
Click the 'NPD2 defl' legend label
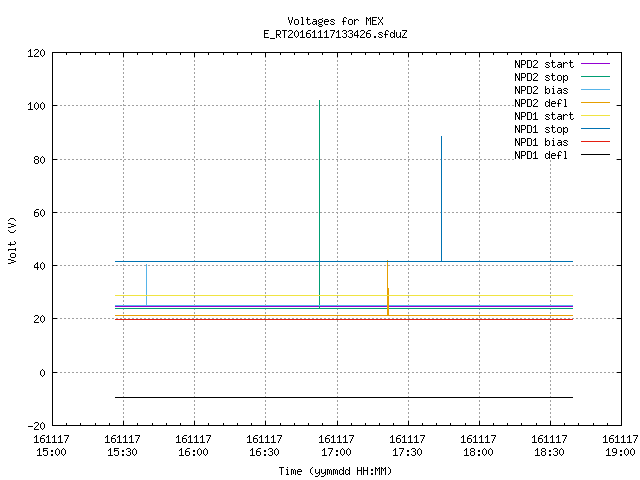541,103
